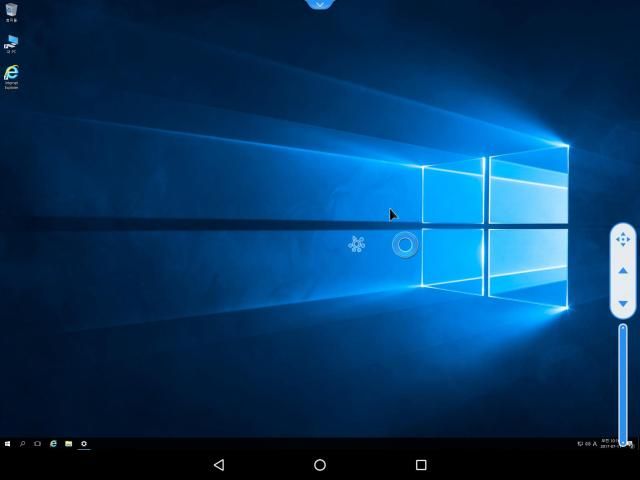
Task: Click the snowflake-shaped overlay icon on desktop
Action: coord(356,244)
